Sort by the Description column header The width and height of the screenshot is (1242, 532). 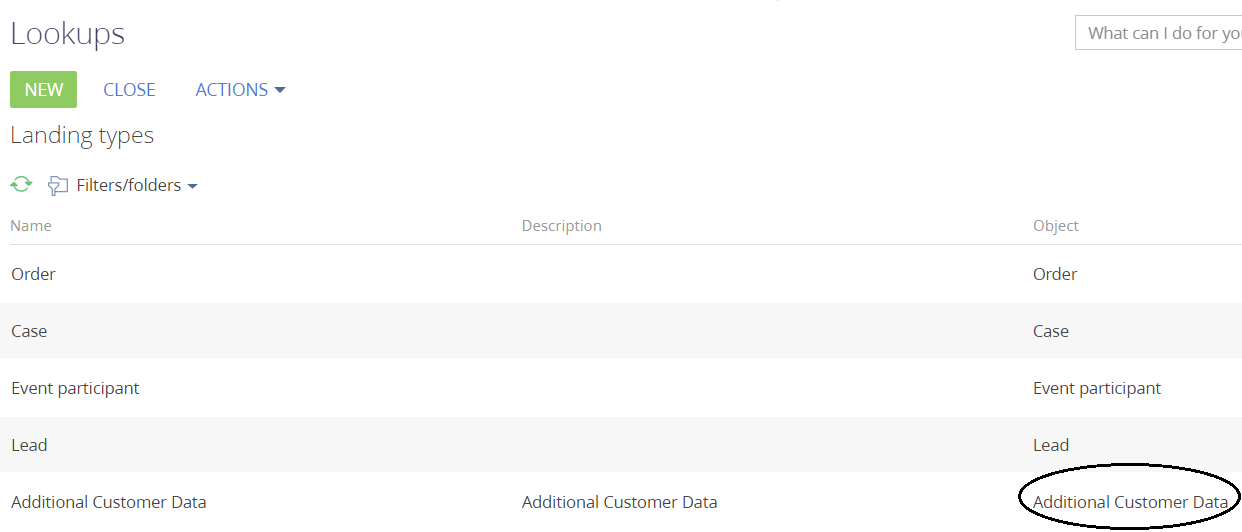561,226
